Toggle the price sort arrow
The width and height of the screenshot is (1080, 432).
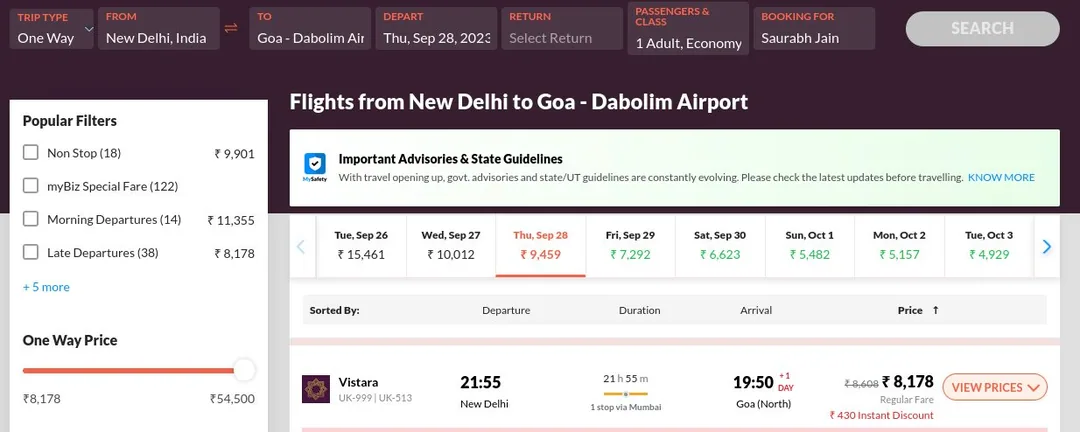(x=935, y=311)
